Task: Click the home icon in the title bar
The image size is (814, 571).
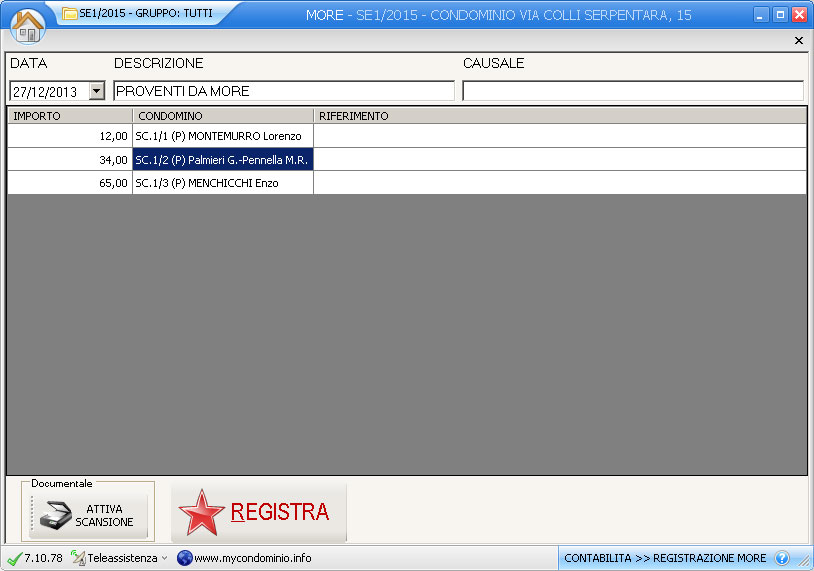Action: pyautogui.click(x=28, y=26)
